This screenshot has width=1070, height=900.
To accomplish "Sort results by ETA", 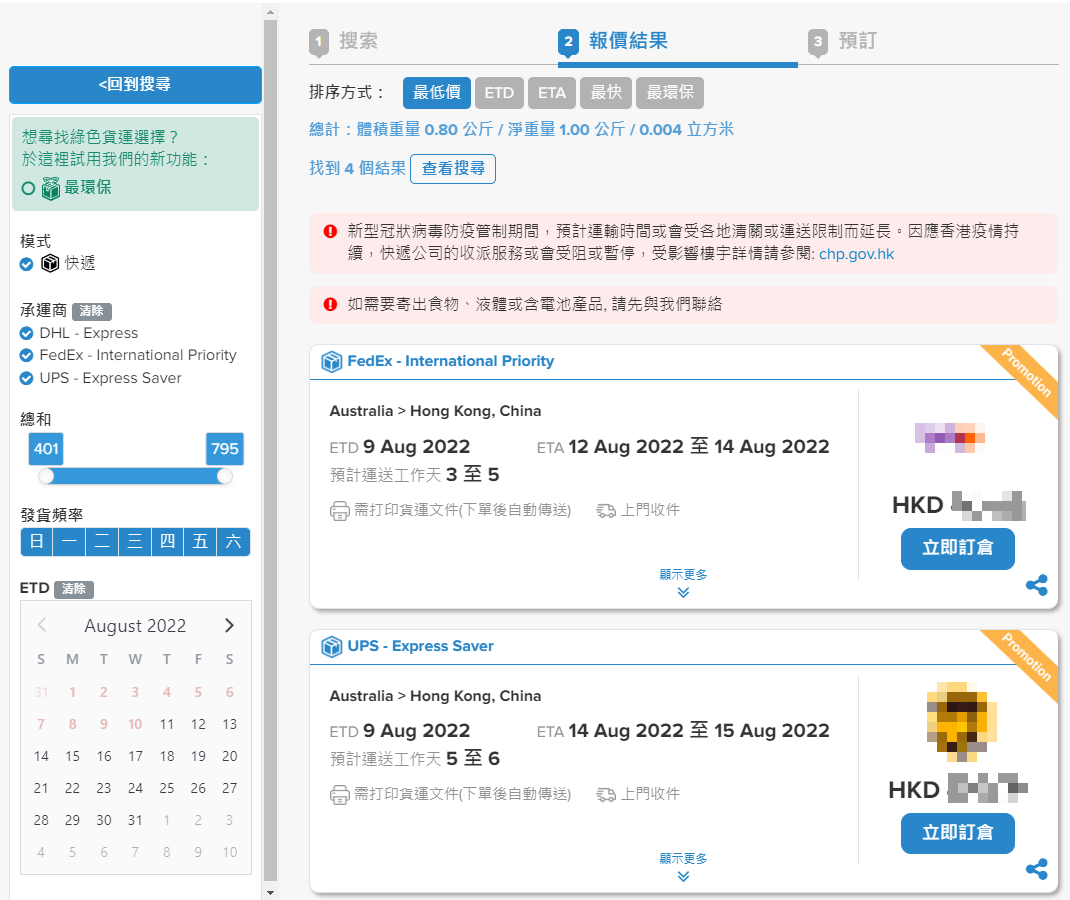I will tap(551, 93).
